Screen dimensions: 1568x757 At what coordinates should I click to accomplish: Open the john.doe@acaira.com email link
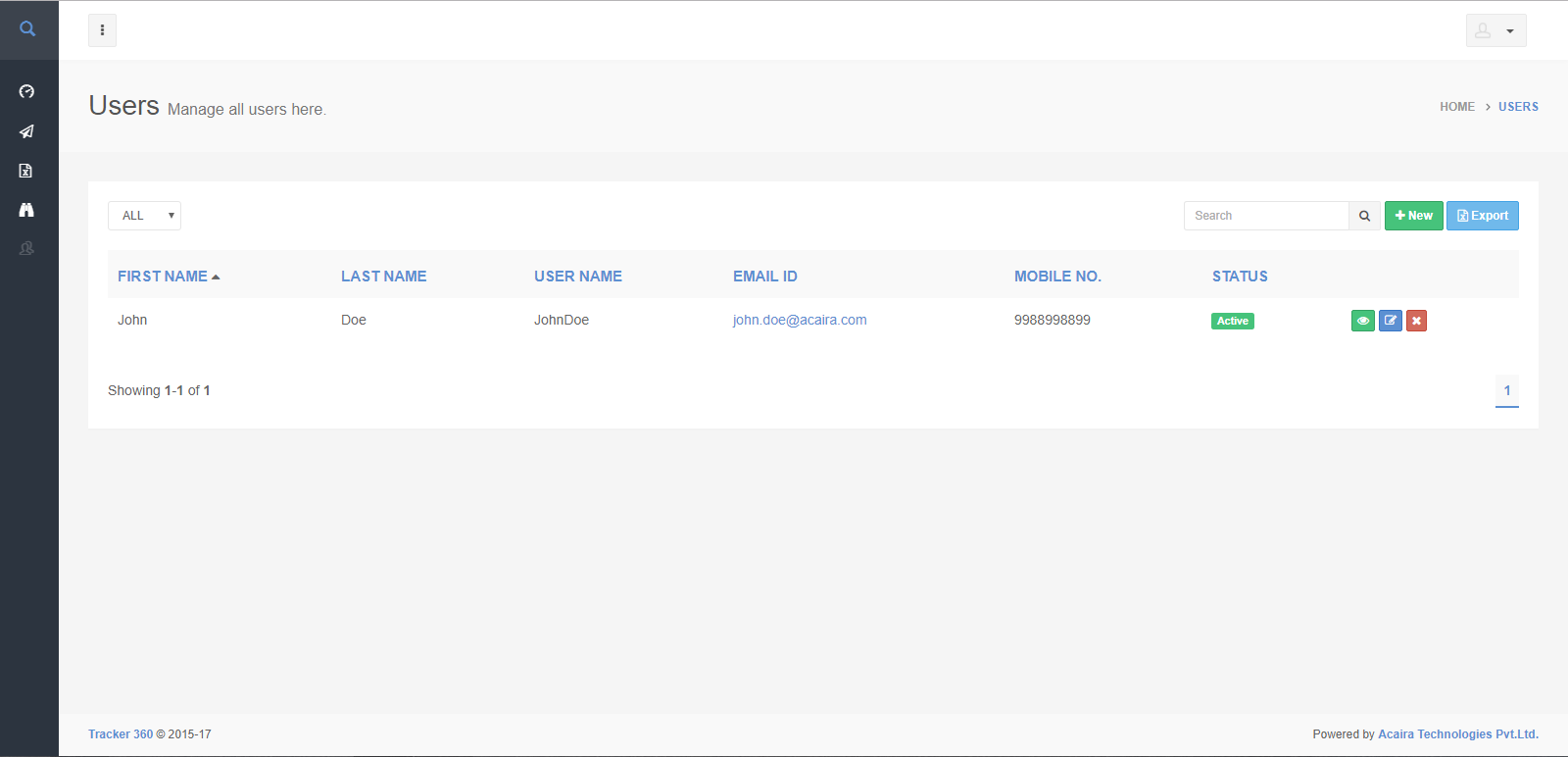(799, 320)
